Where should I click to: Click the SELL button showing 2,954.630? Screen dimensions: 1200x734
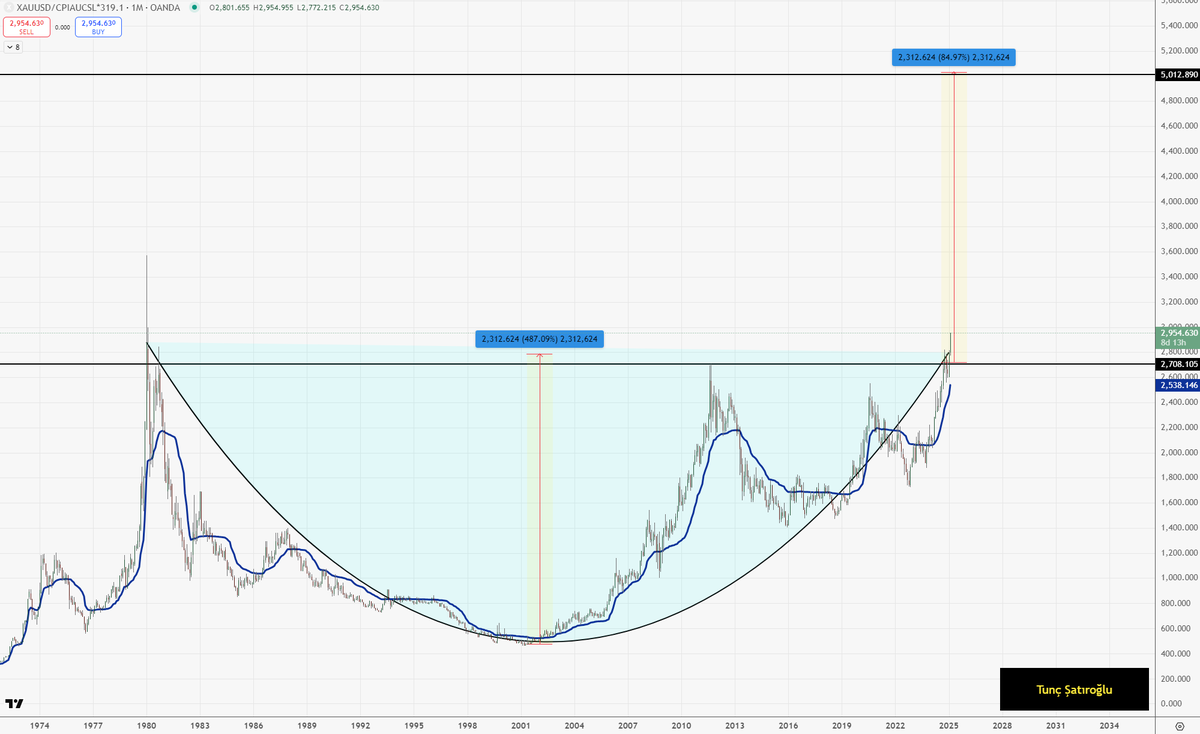click(x=27, y=25)
